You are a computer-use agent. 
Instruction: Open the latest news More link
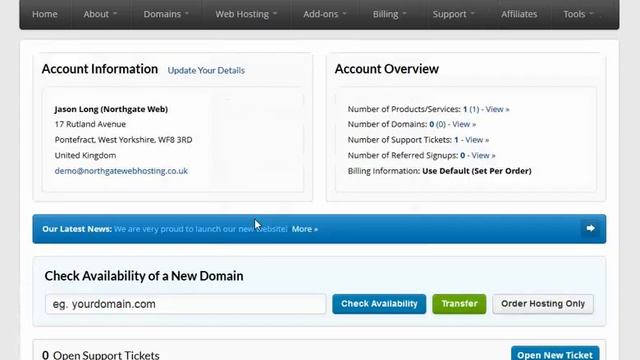[x=304, y=229]
